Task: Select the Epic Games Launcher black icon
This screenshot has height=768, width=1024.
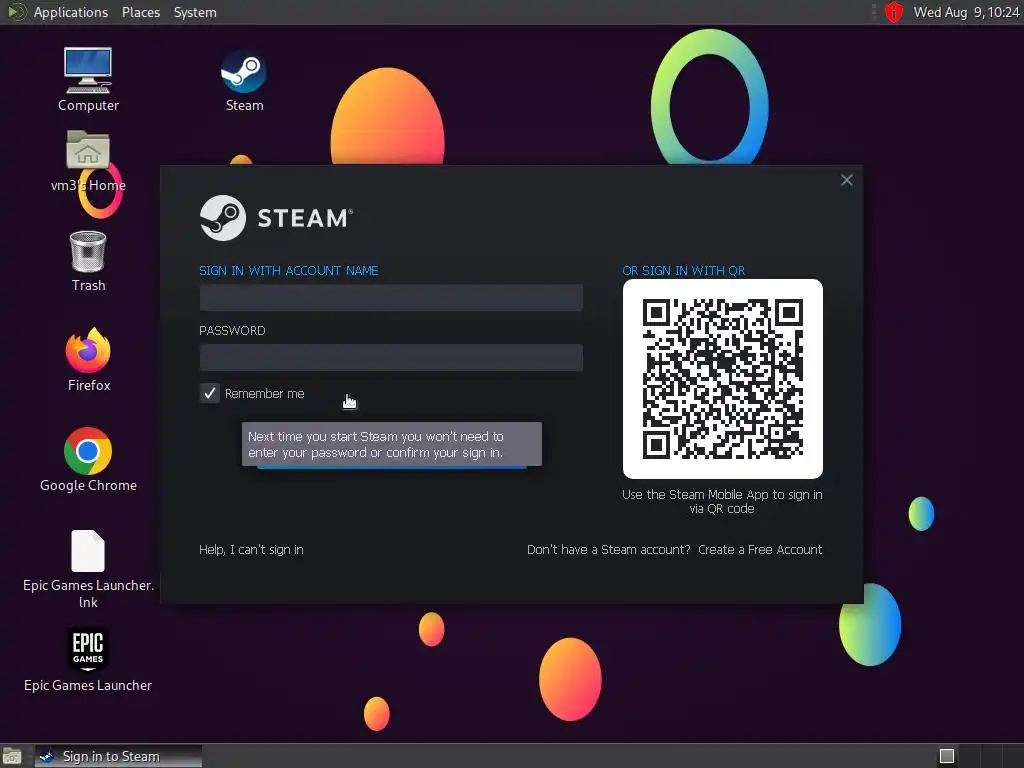Action: 88,649
